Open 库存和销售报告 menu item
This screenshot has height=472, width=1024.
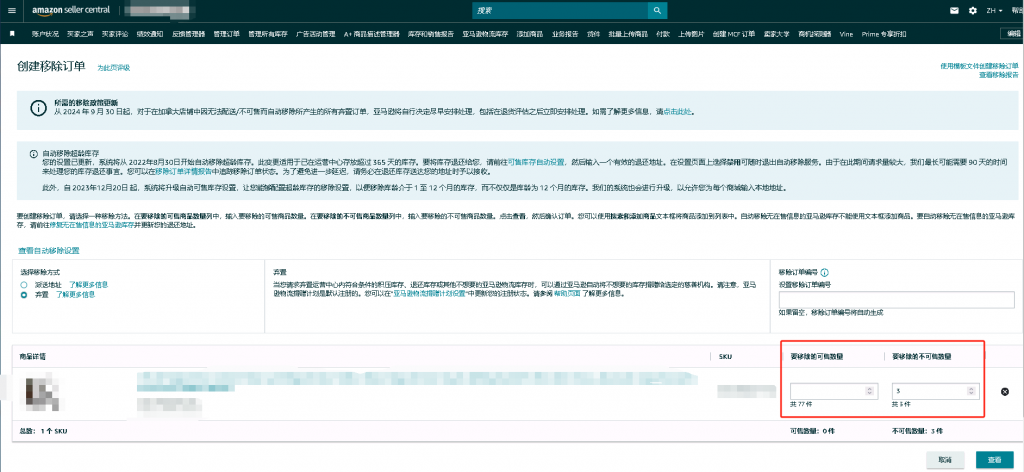coord(431,34)
